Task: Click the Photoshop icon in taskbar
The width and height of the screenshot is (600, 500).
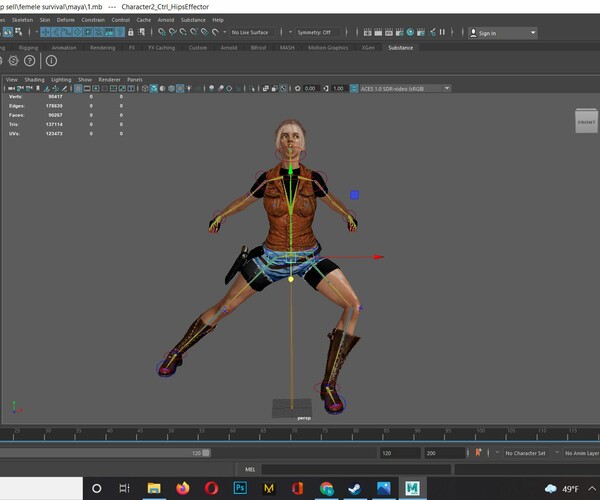Action: (x=240, y=488)
